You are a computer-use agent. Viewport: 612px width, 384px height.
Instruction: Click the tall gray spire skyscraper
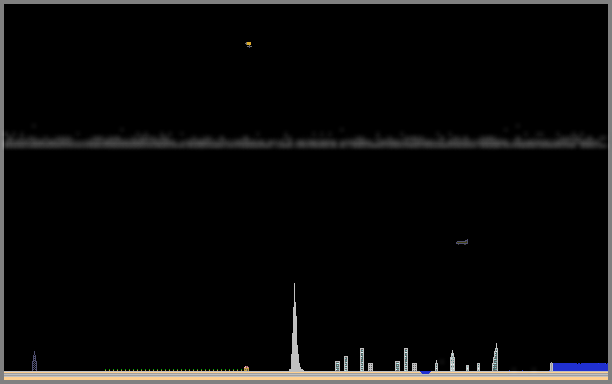point(295,327)
